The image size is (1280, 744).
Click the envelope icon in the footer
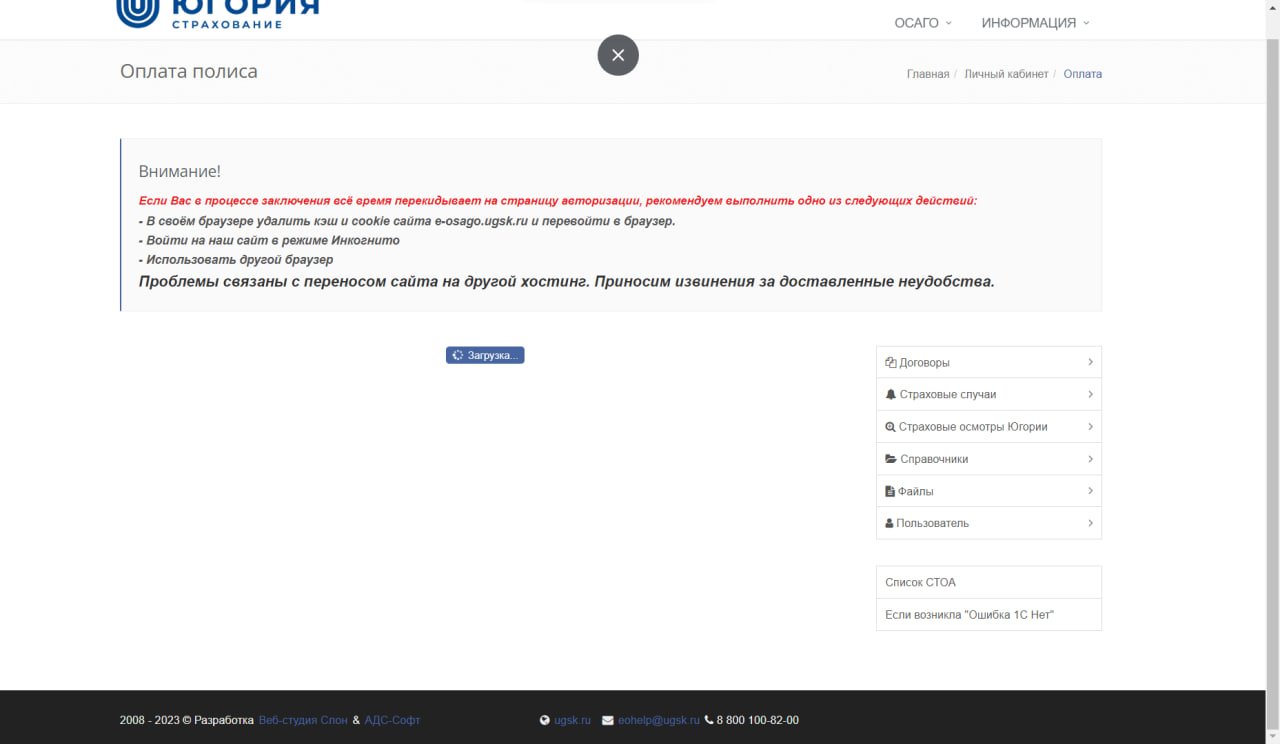[608, 720]
